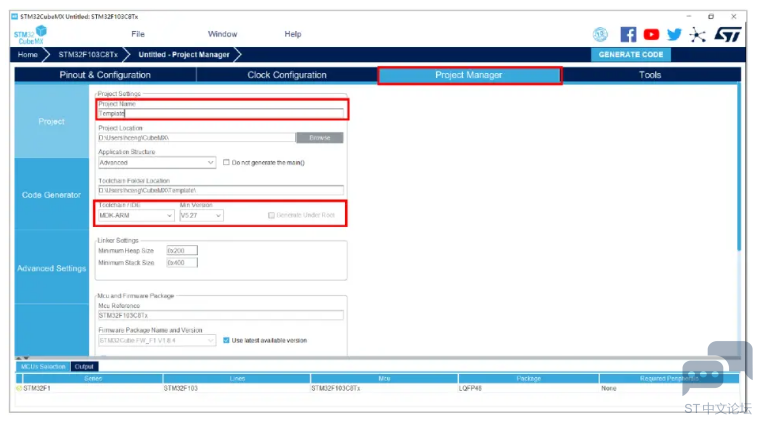Click the vertical scrollbar on the right edge
761x424 pixels.
coord(739,167)
